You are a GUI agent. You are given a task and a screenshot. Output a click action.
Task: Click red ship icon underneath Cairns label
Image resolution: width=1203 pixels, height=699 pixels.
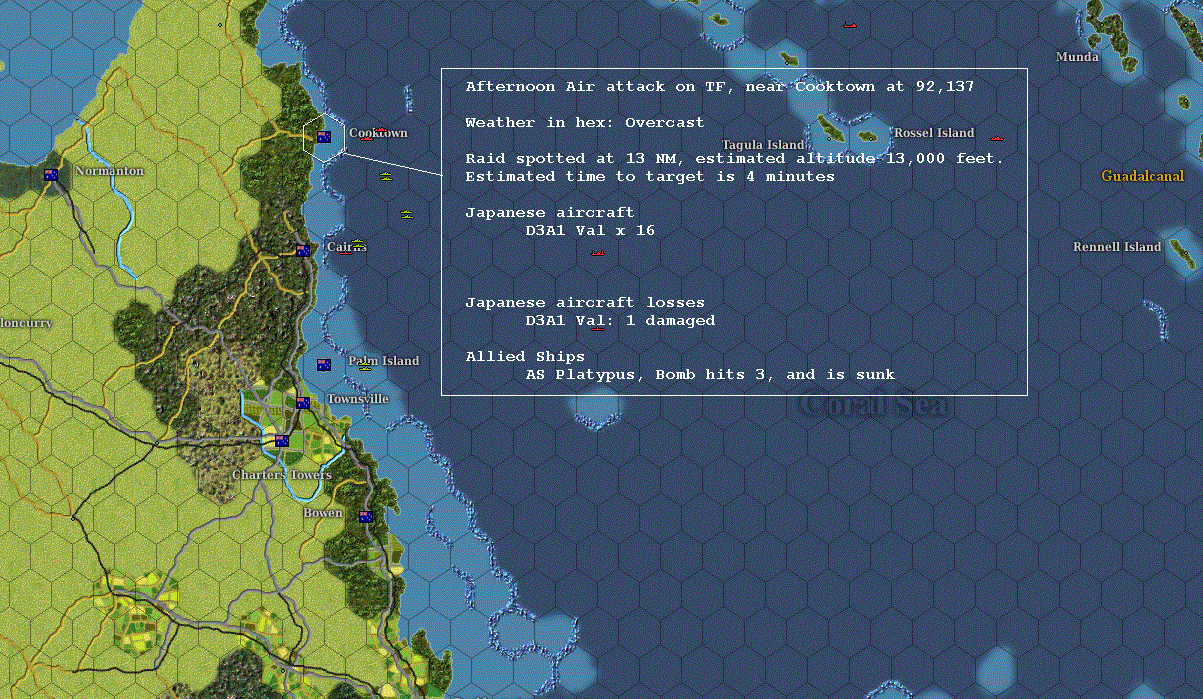click(x=346, y=252)
